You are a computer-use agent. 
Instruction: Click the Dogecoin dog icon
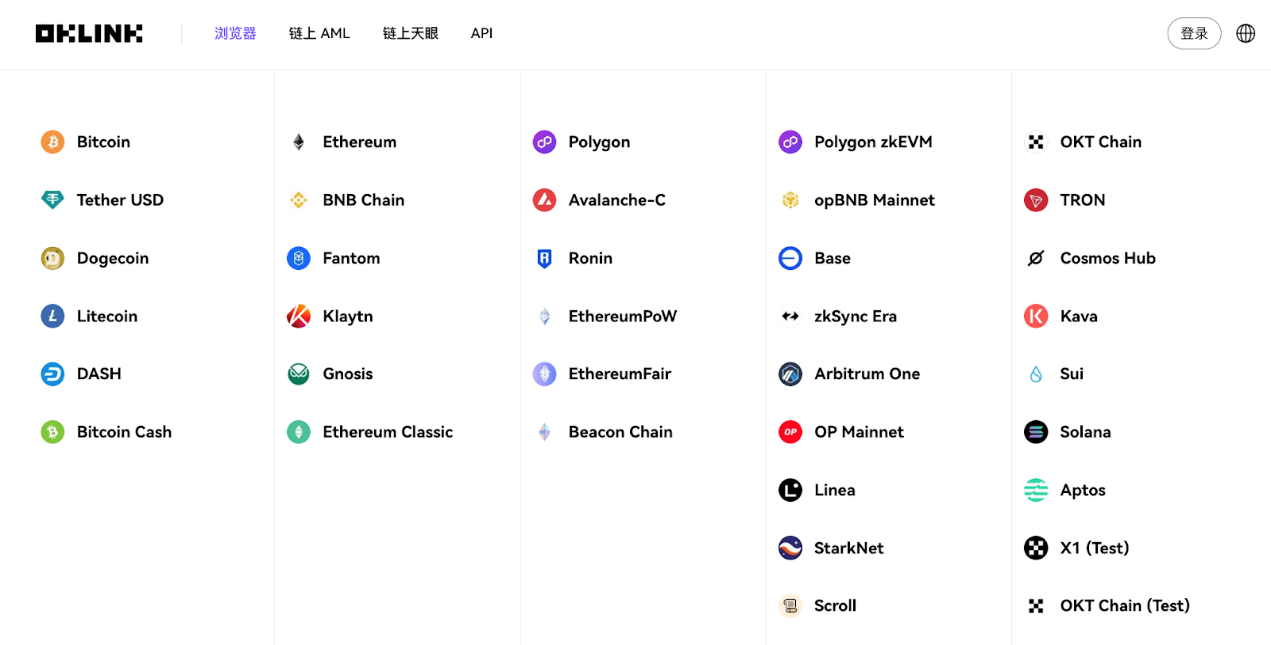point(52,258)
